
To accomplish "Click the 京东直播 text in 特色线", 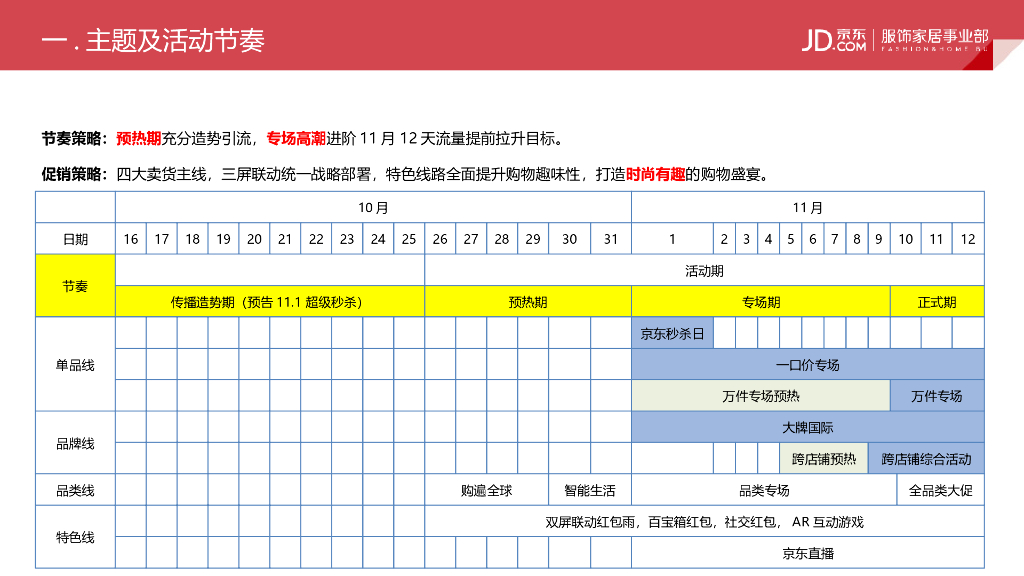I will click(x=808, y=553).
